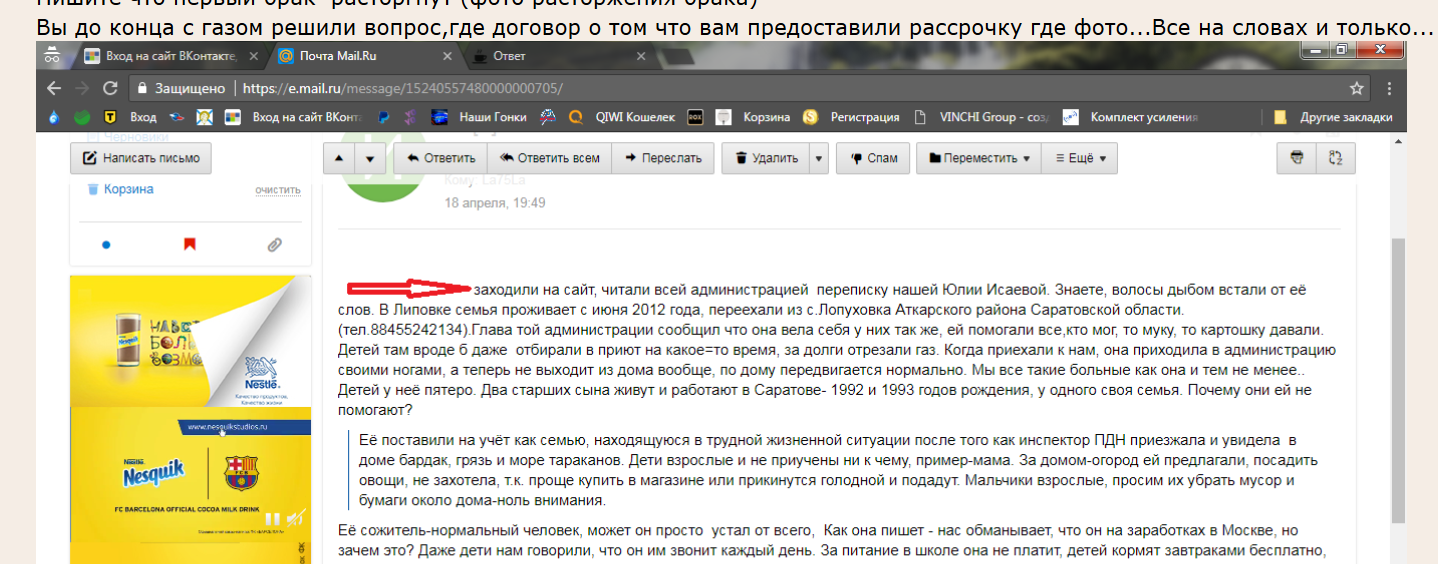Mark the message as Спам
1438x564 pixels.
click(873, 158)
